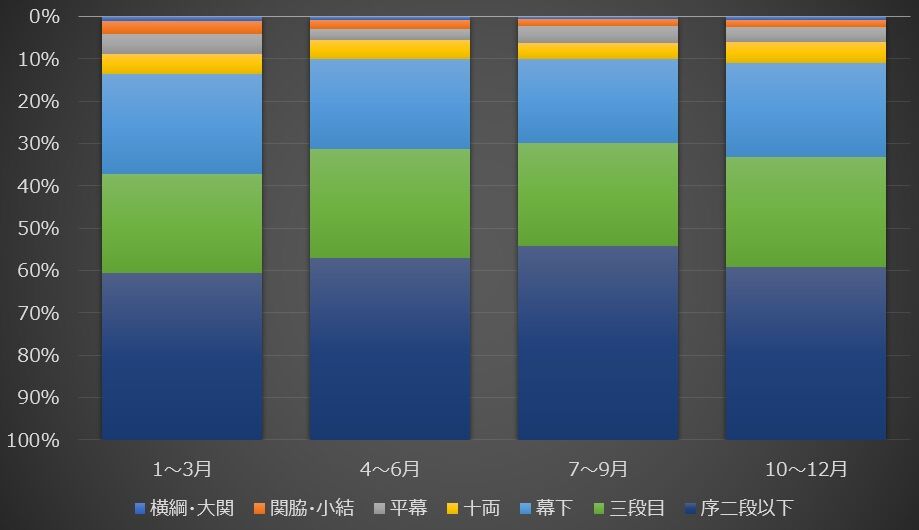Viewport: 919px width, 530px height.
Task: Select the navy 序二段以下 segment in 7～9月 bar
Action: point(598,343)
